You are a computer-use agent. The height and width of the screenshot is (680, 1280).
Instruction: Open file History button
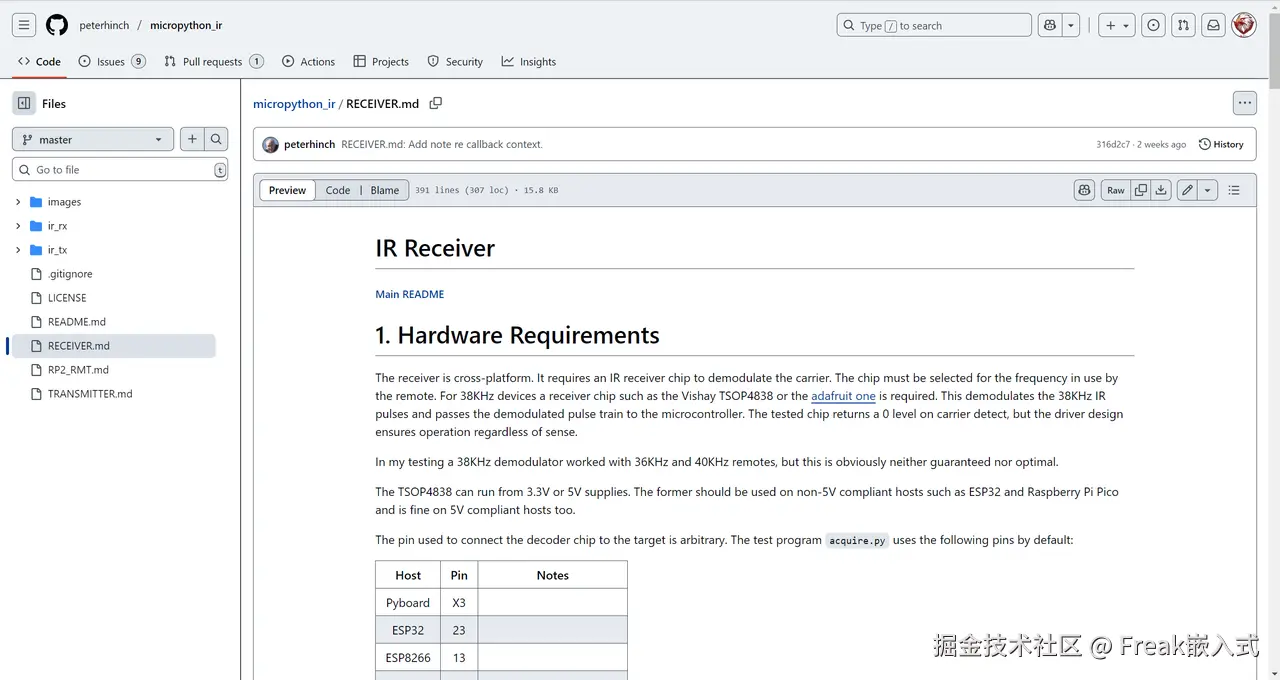coord(1221,144)
